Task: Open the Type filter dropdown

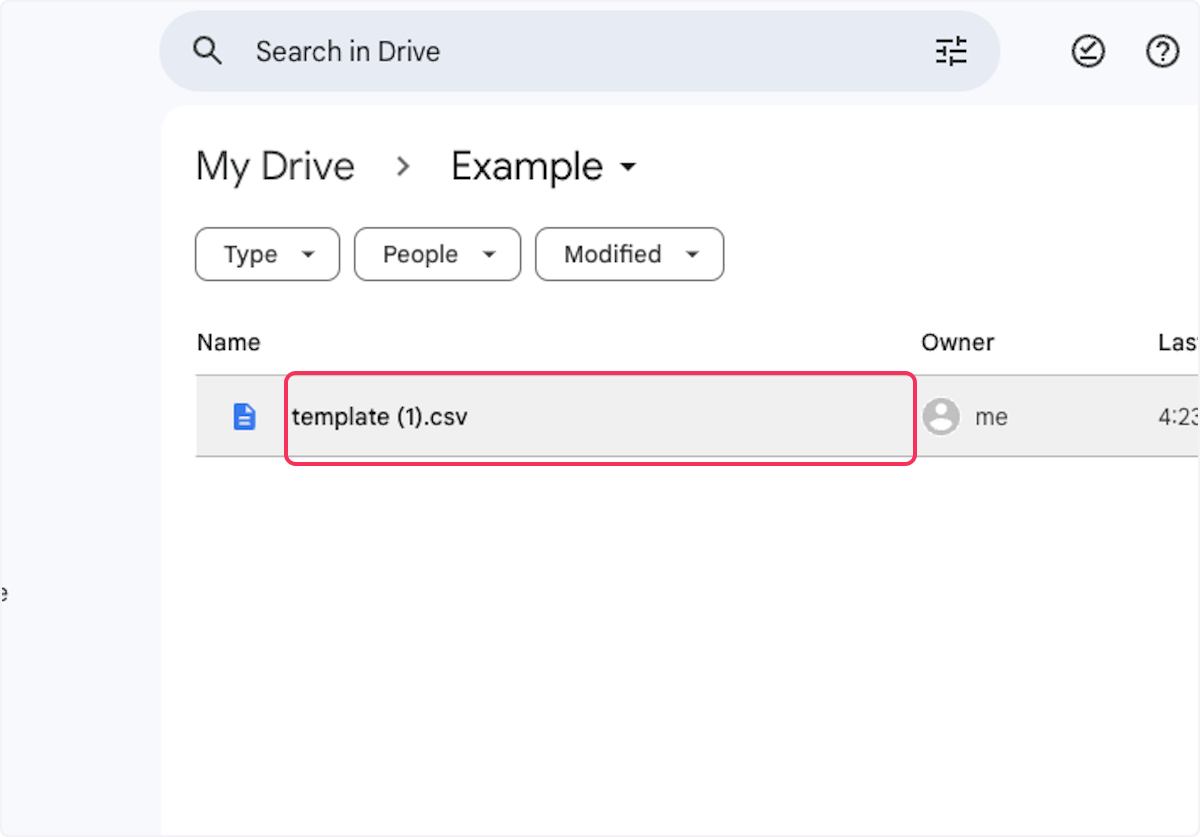Action: (267, 254)
